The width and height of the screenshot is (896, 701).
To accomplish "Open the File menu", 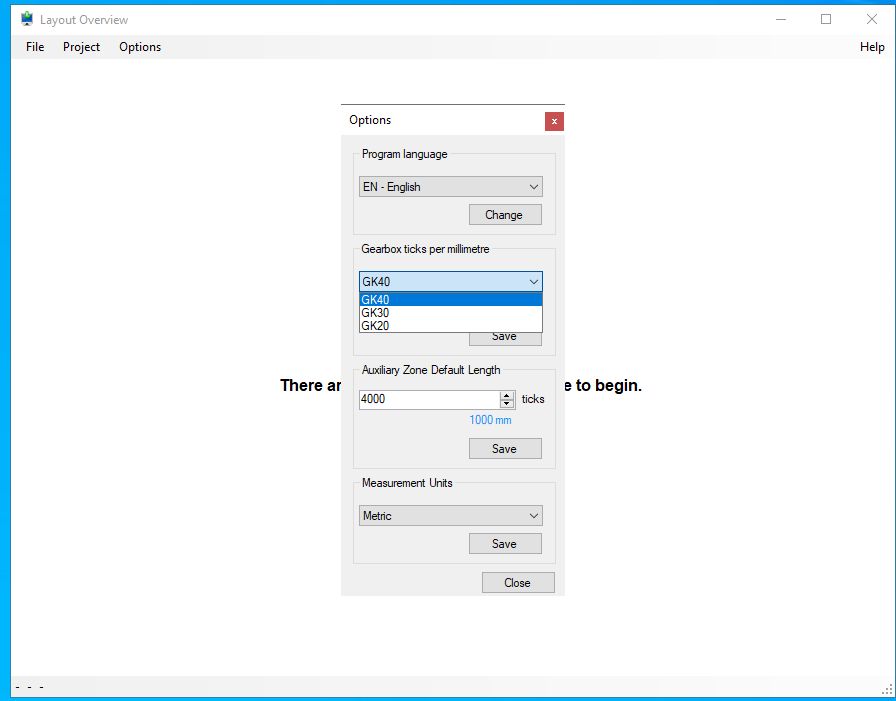I will coord(35,47).
